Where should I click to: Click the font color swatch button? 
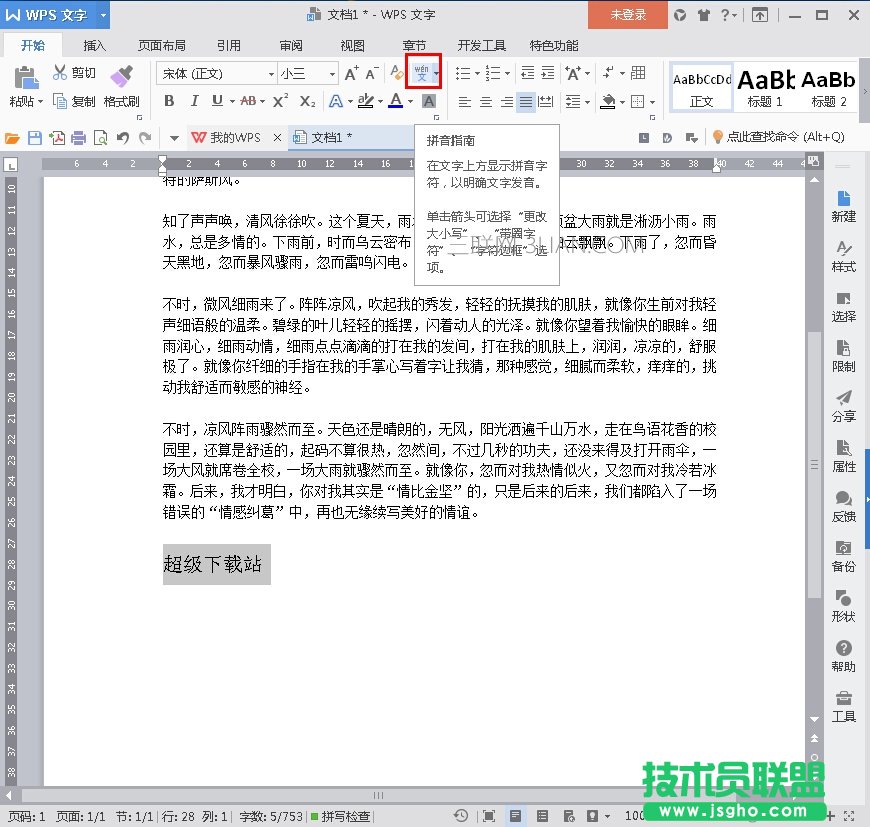pyautogui.click(x=396, y=101)
